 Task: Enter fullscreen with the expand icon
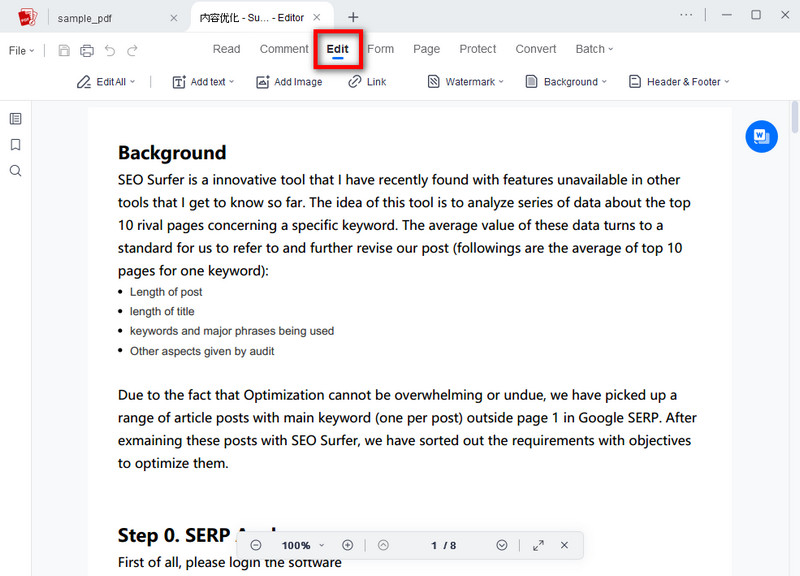pos(538,545)
